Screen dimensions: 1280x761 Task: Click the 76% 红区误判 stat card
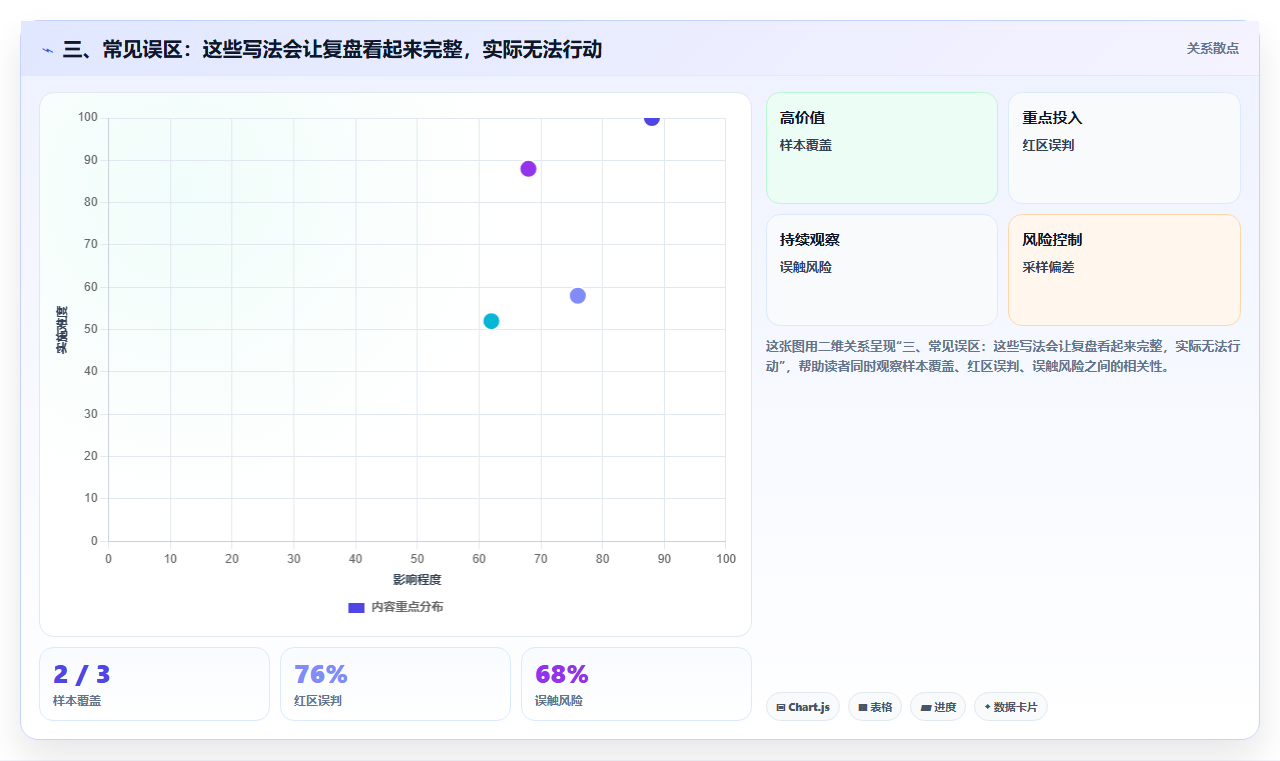395,684
